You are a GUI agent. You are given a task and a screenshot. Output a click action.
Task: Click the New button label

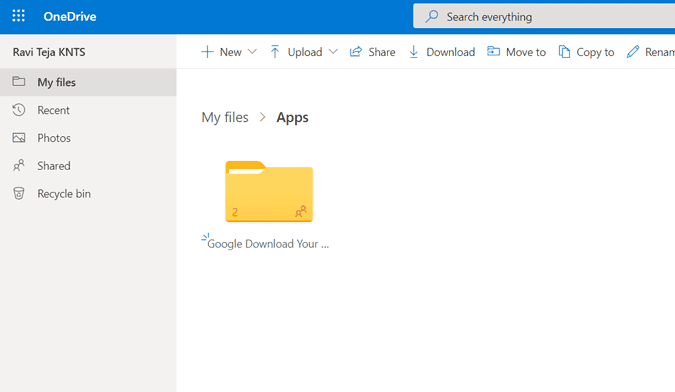pos(231,52)
